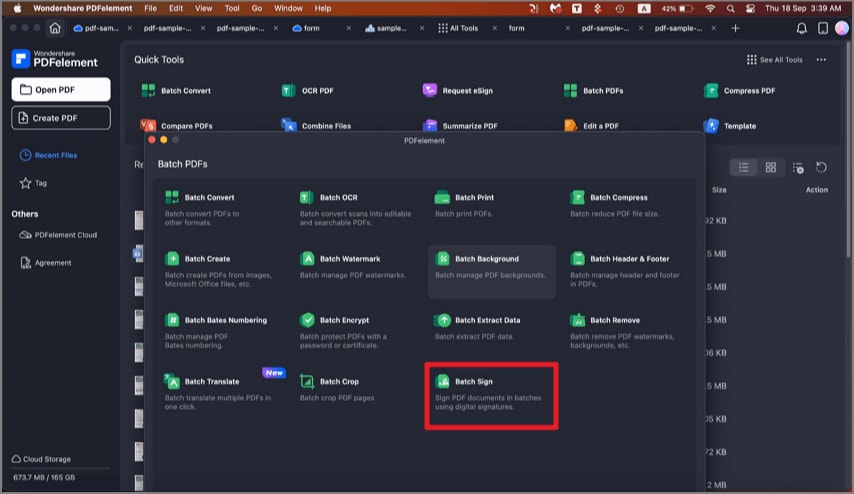The image size is (854, 494).
Task: Select Batch Background tool
Action: (492, 271)
